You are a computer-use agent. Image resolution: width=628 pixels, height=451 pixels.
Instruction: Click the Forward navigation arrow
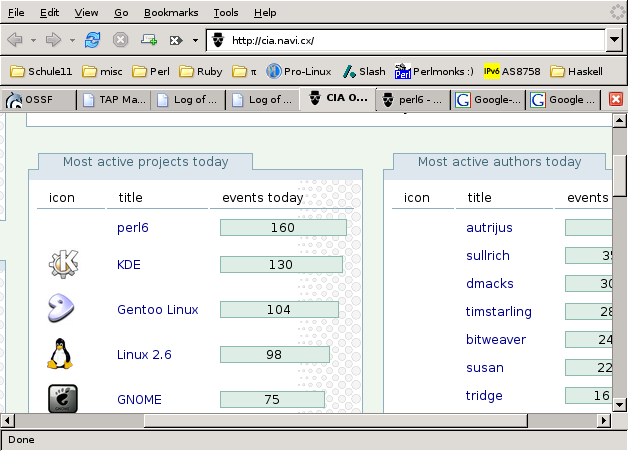coord(53,40)
